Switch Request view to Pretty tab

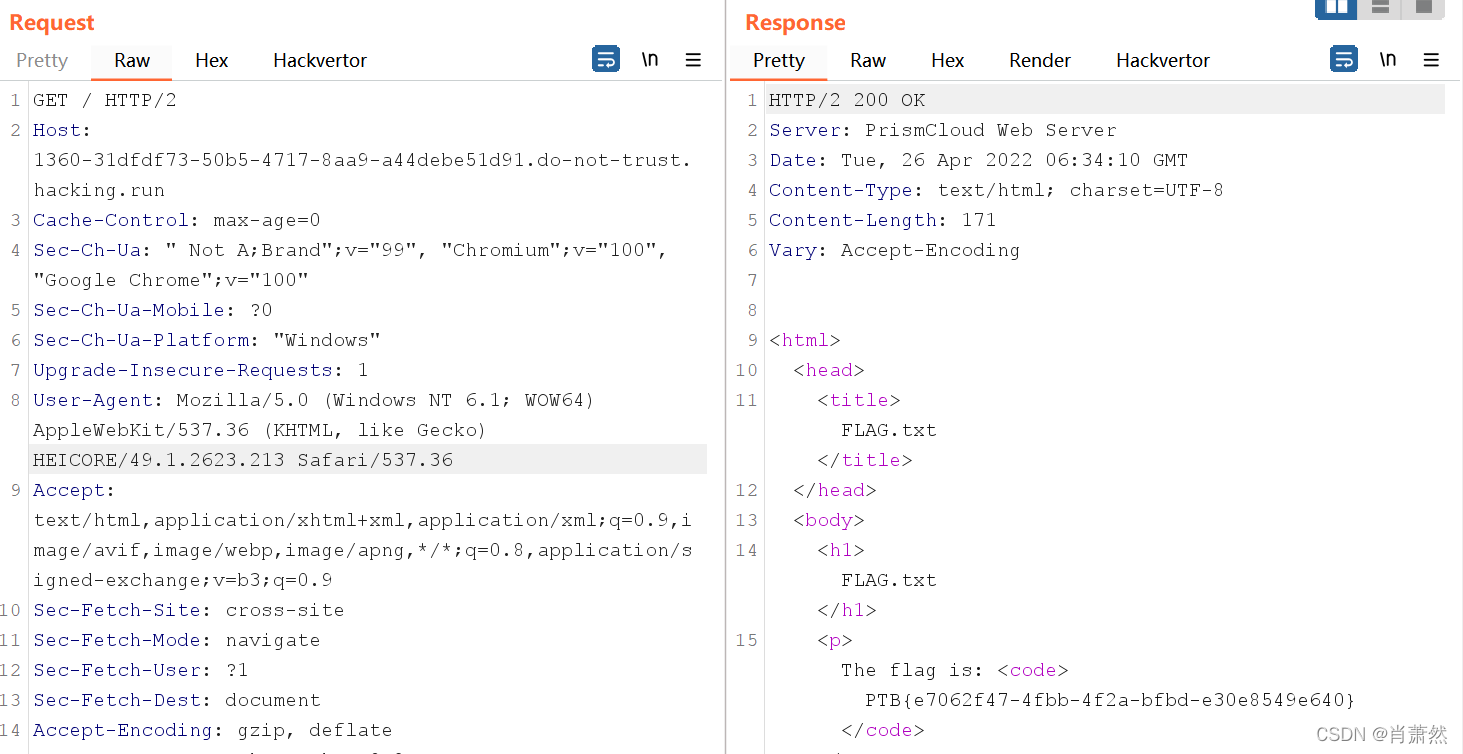tap(42, 60)
